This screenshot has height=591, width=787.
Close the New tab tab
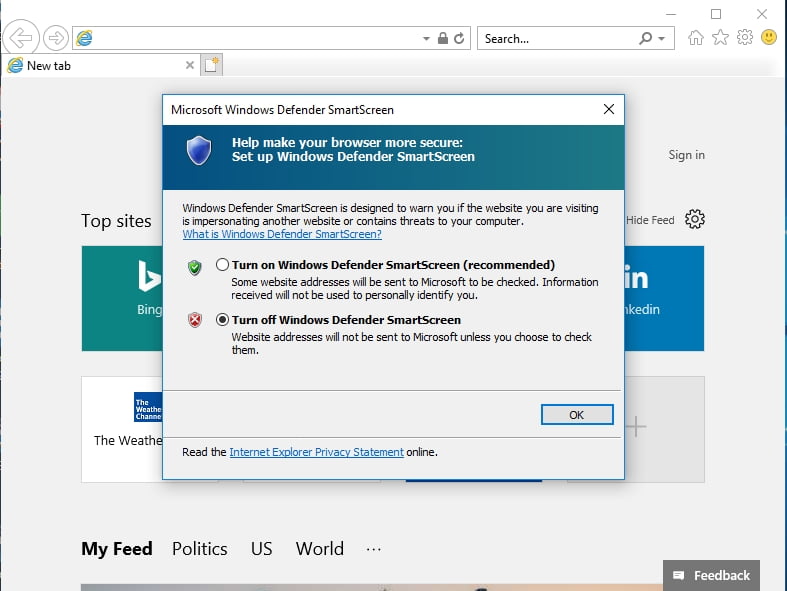coord(190,65)
